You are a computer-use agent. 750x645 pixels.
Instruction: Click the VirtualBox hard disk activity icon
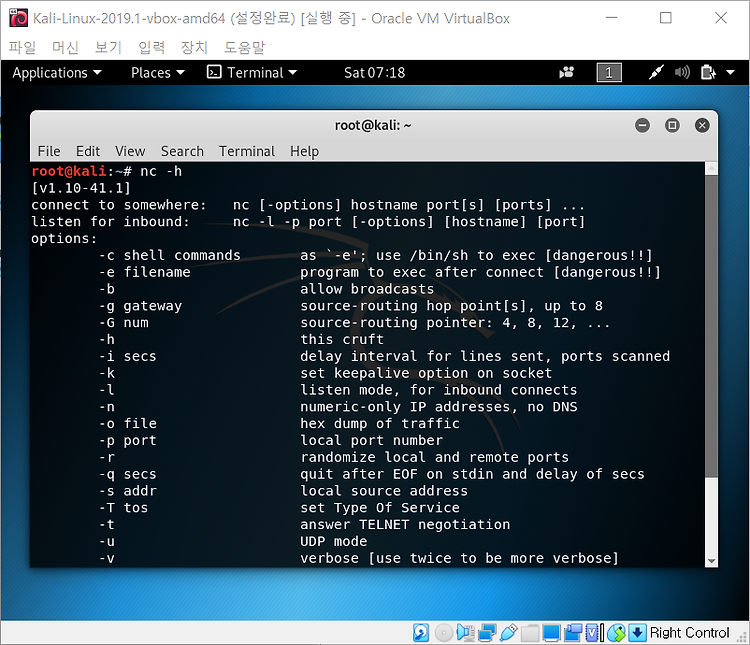(x=421, y=633)
